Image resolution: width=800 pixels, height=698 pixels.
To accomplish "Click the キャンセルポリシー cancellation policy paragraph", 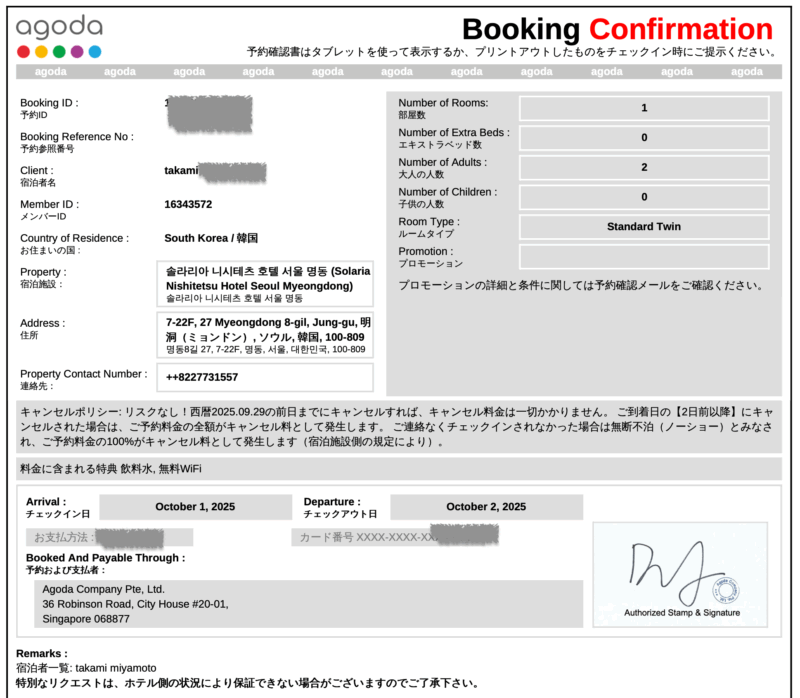I will tap(398, 427).
